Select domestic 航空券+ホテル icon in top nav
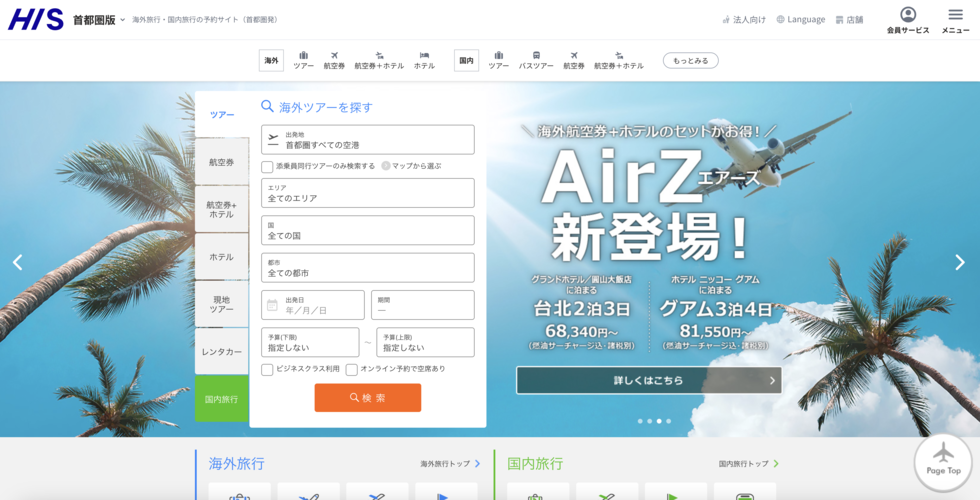 pos(619,60)
